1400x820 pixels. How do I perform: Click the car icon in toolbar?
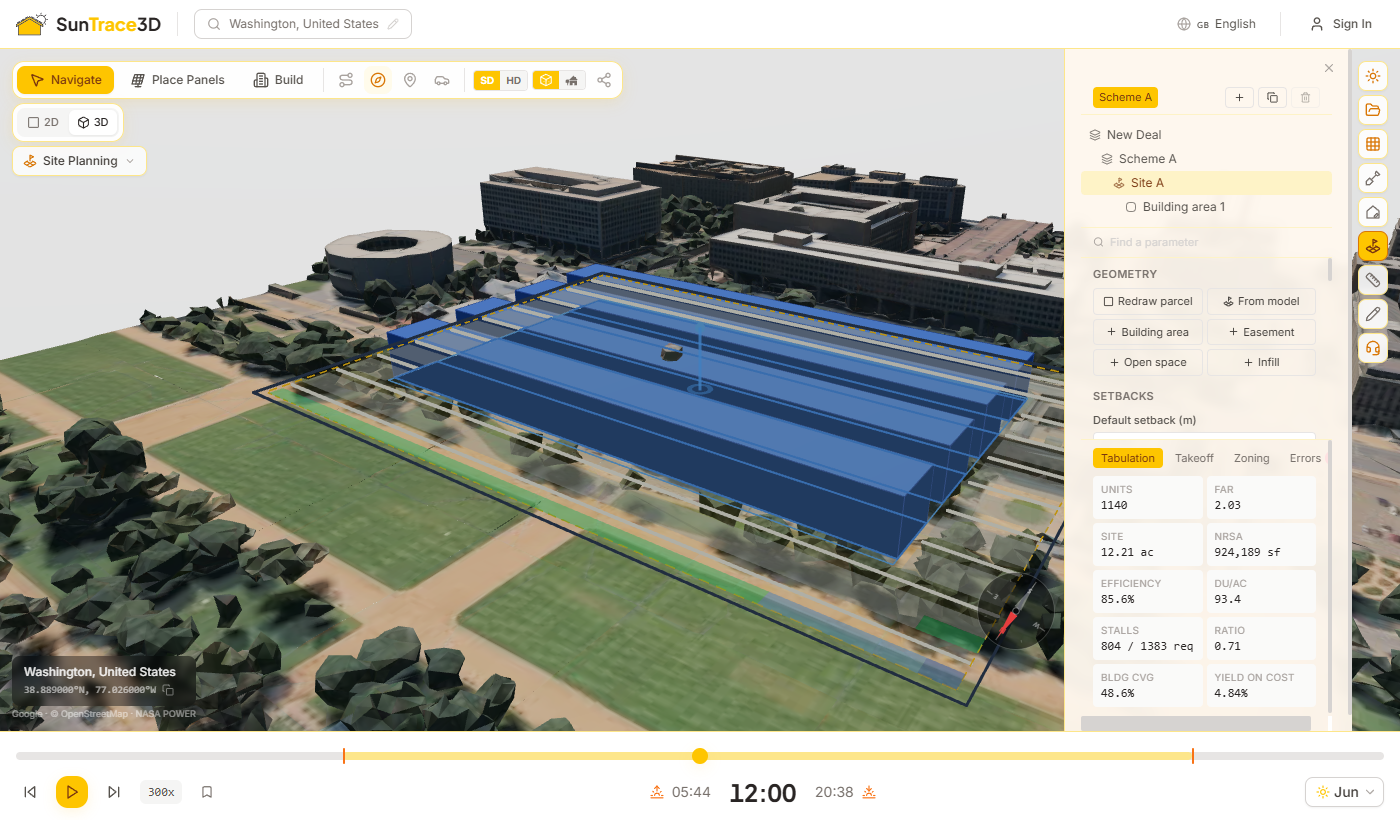coord(442,80)
